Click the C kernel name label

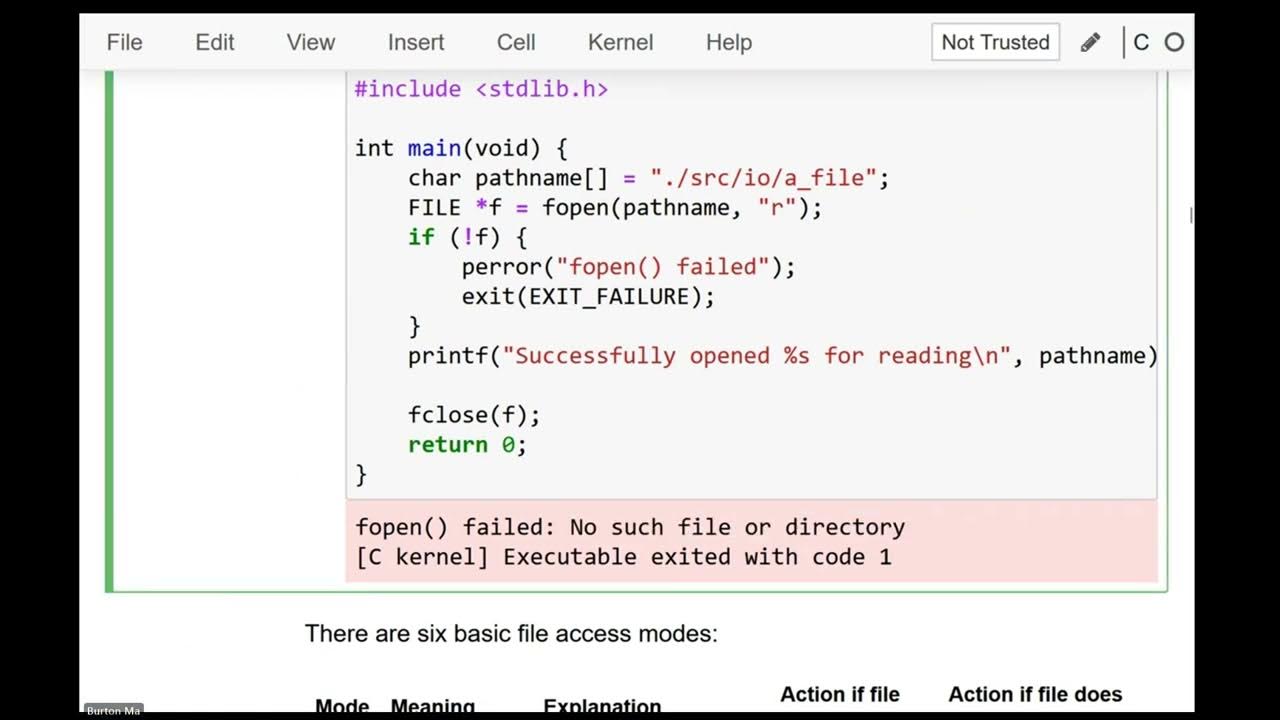click(1142, 43)
